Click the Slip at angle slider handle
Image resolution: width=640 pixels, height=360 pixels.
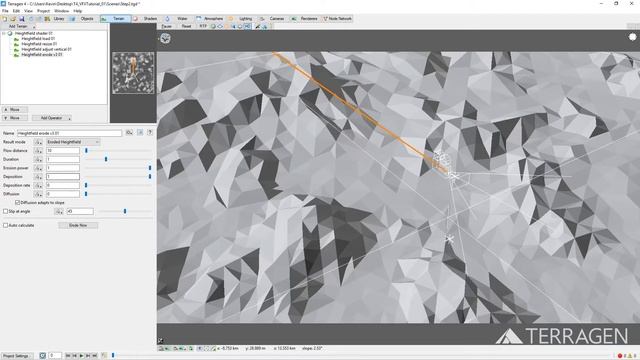pos(125,211)
